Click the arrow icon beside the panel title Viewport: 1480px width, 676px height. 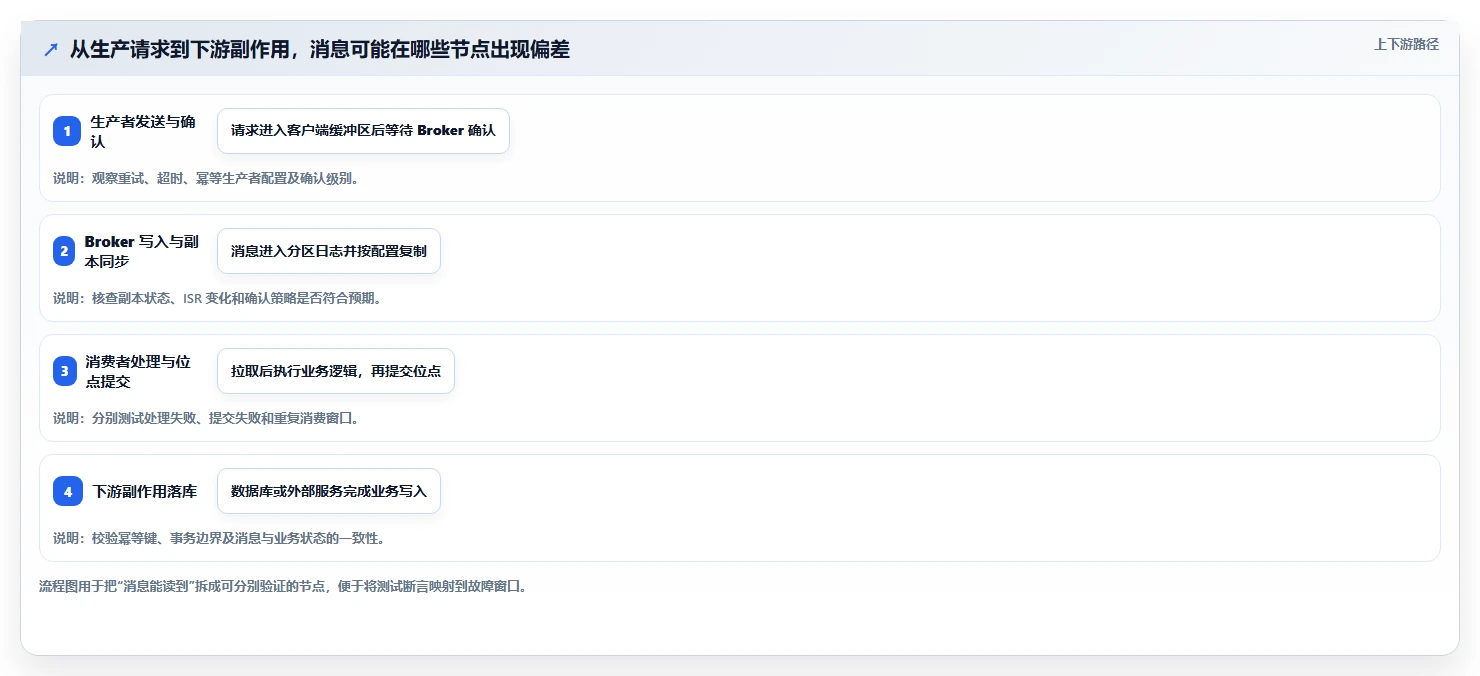[x=51, y=49]
